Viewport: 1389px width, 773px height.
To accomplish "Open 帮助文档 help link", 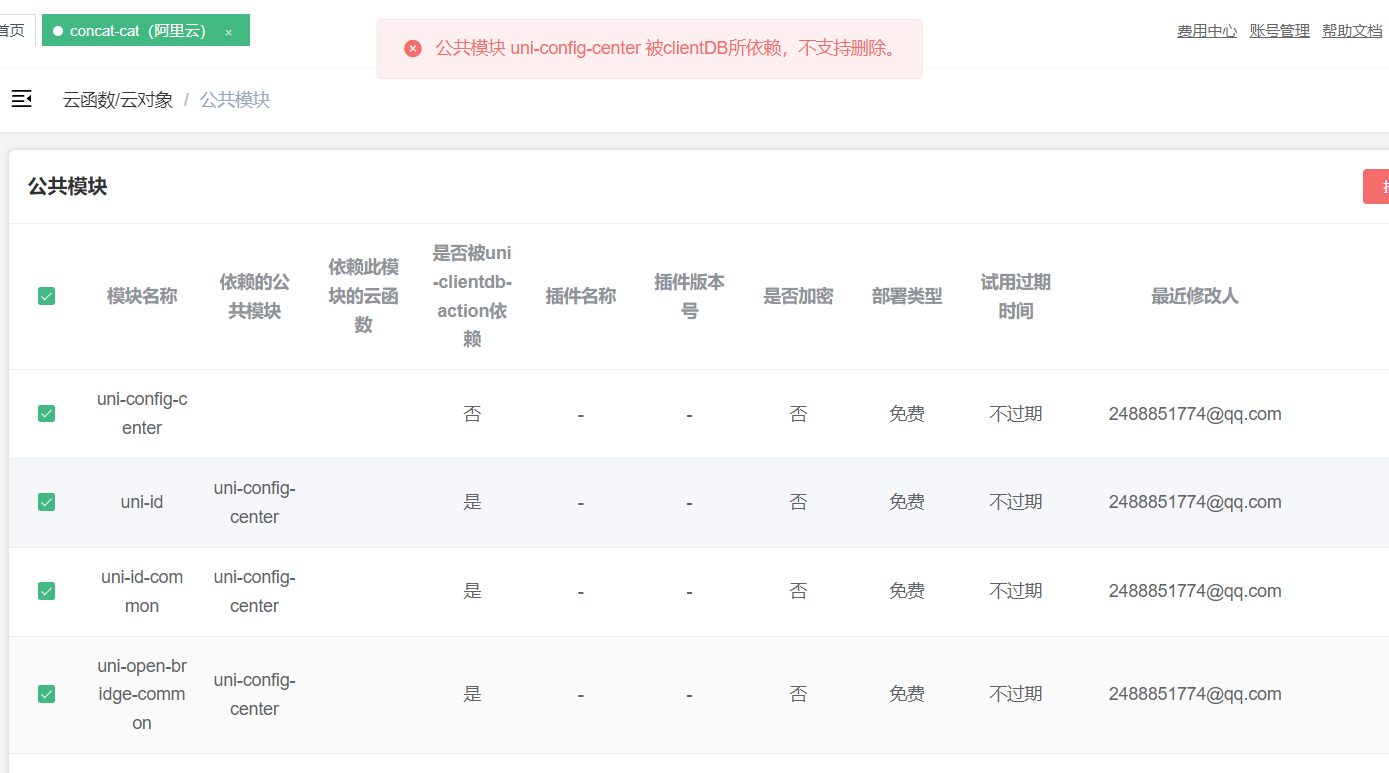I will coord(1352,31).
